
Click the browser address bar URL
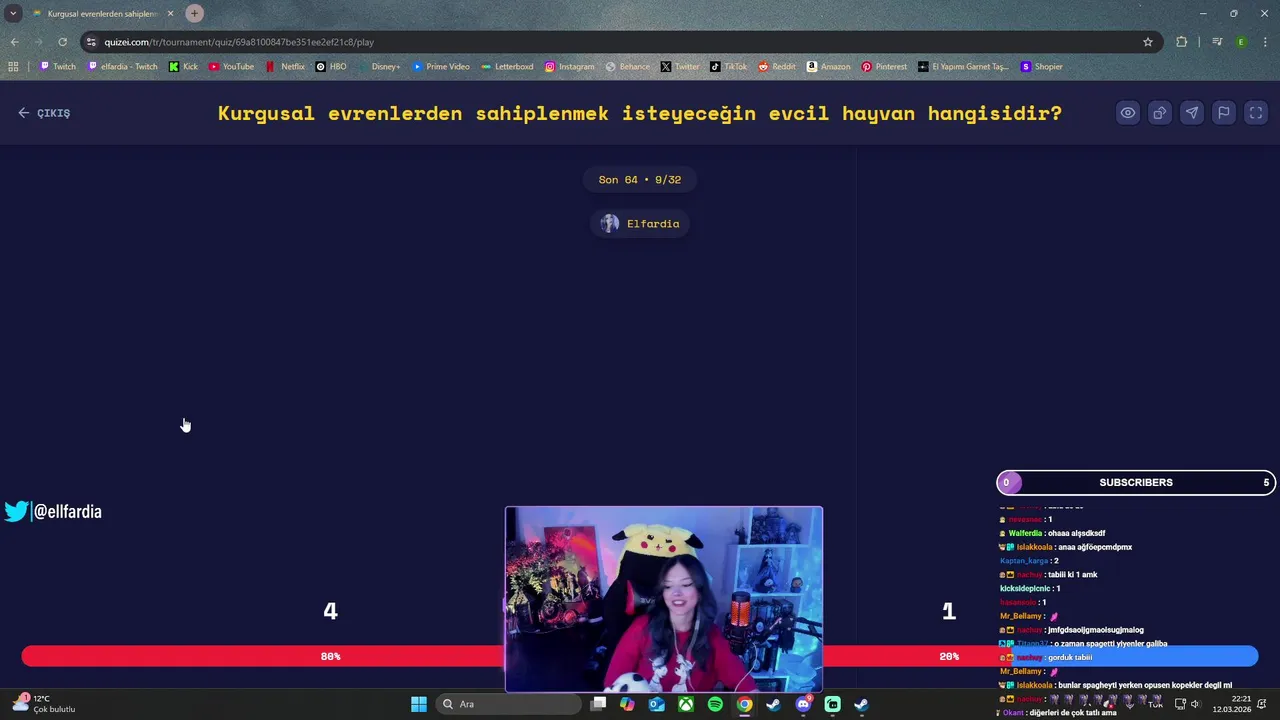[240, 42]
